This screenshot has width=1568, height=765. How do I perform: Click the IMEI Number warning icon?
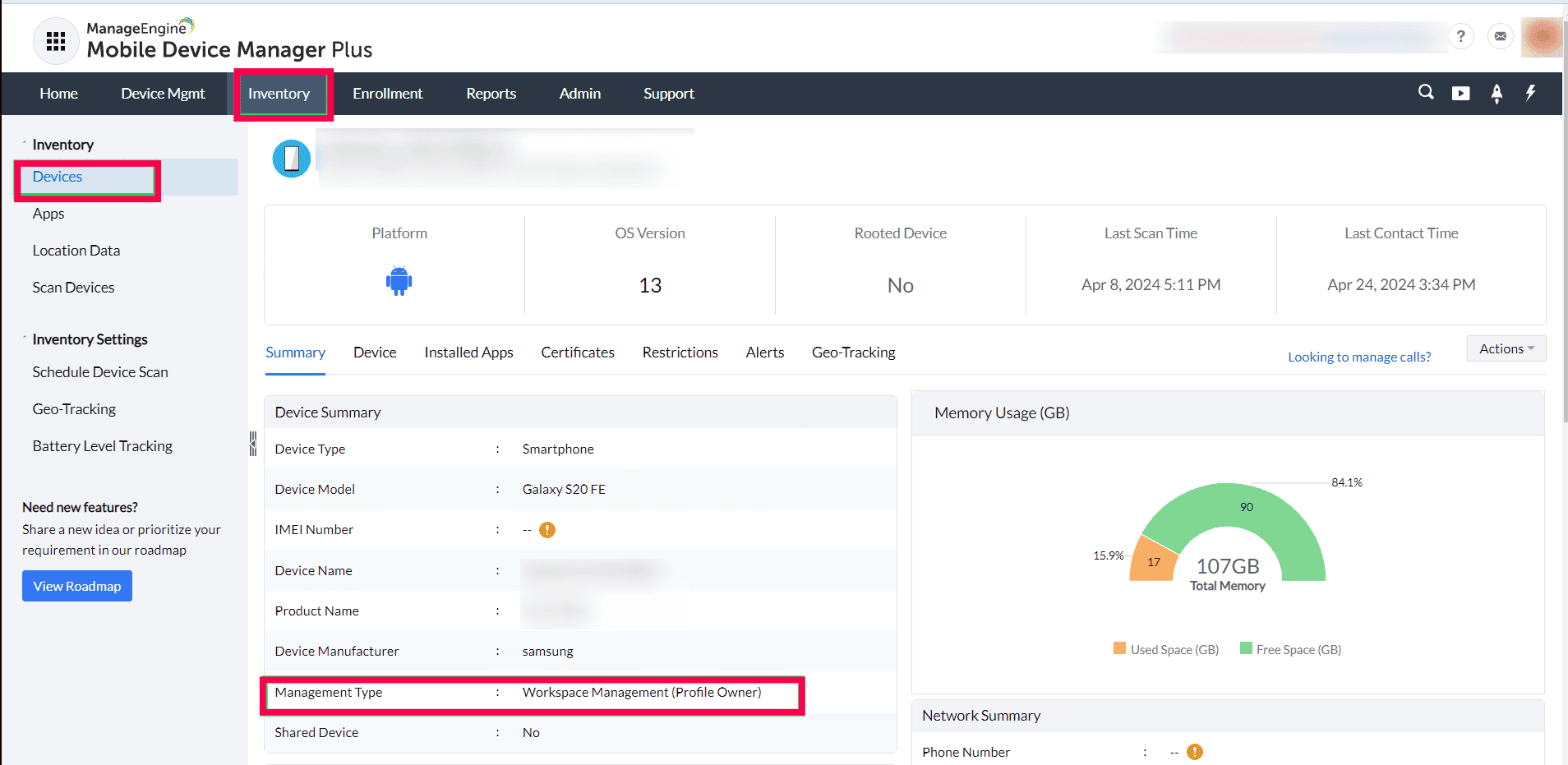tap(547, 530)
